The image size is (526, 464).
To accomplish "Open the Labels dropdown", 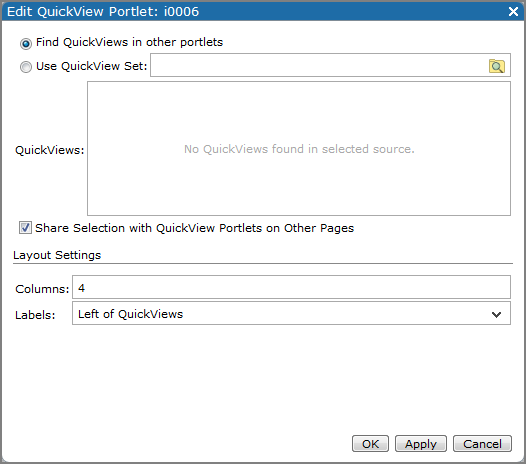I will click(291, 313).
